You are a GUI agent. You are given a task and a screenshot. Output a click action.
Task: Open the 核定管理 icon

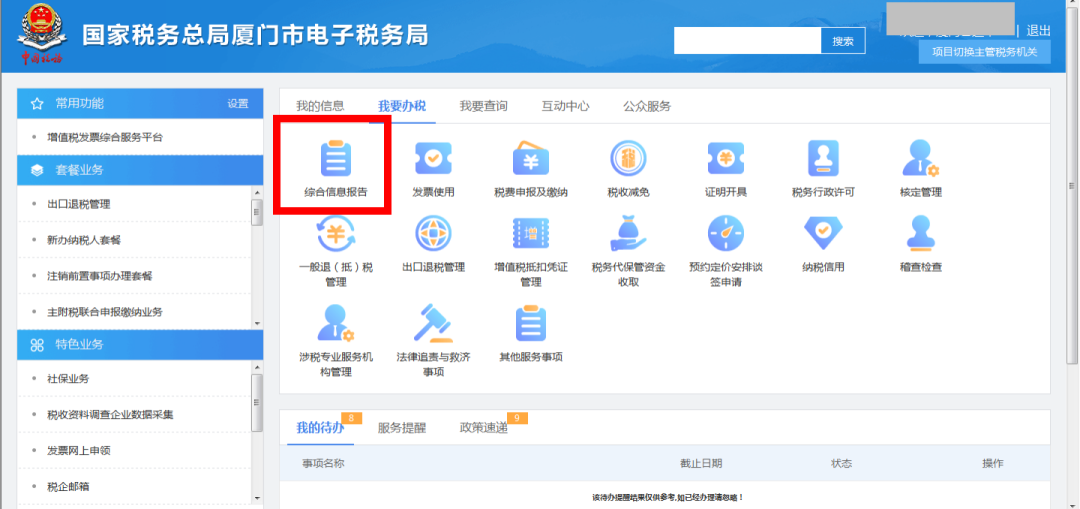(x=920, y=158)
